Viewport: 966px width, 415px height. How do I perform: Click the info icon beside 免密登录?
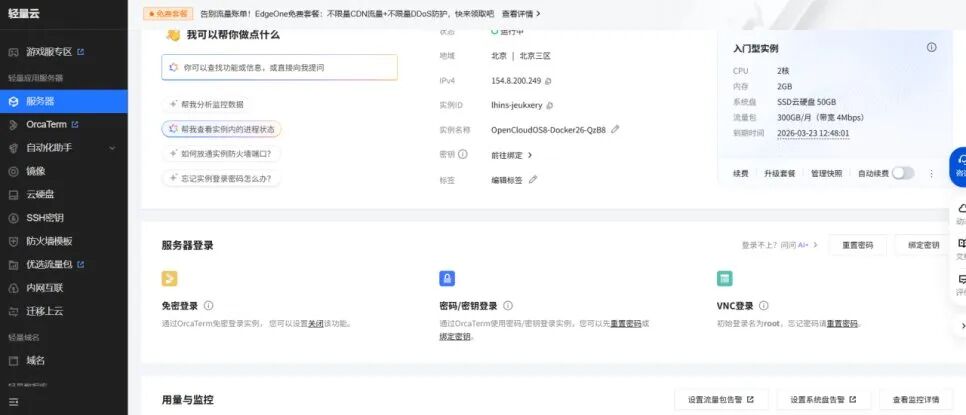tap(209, 305)
